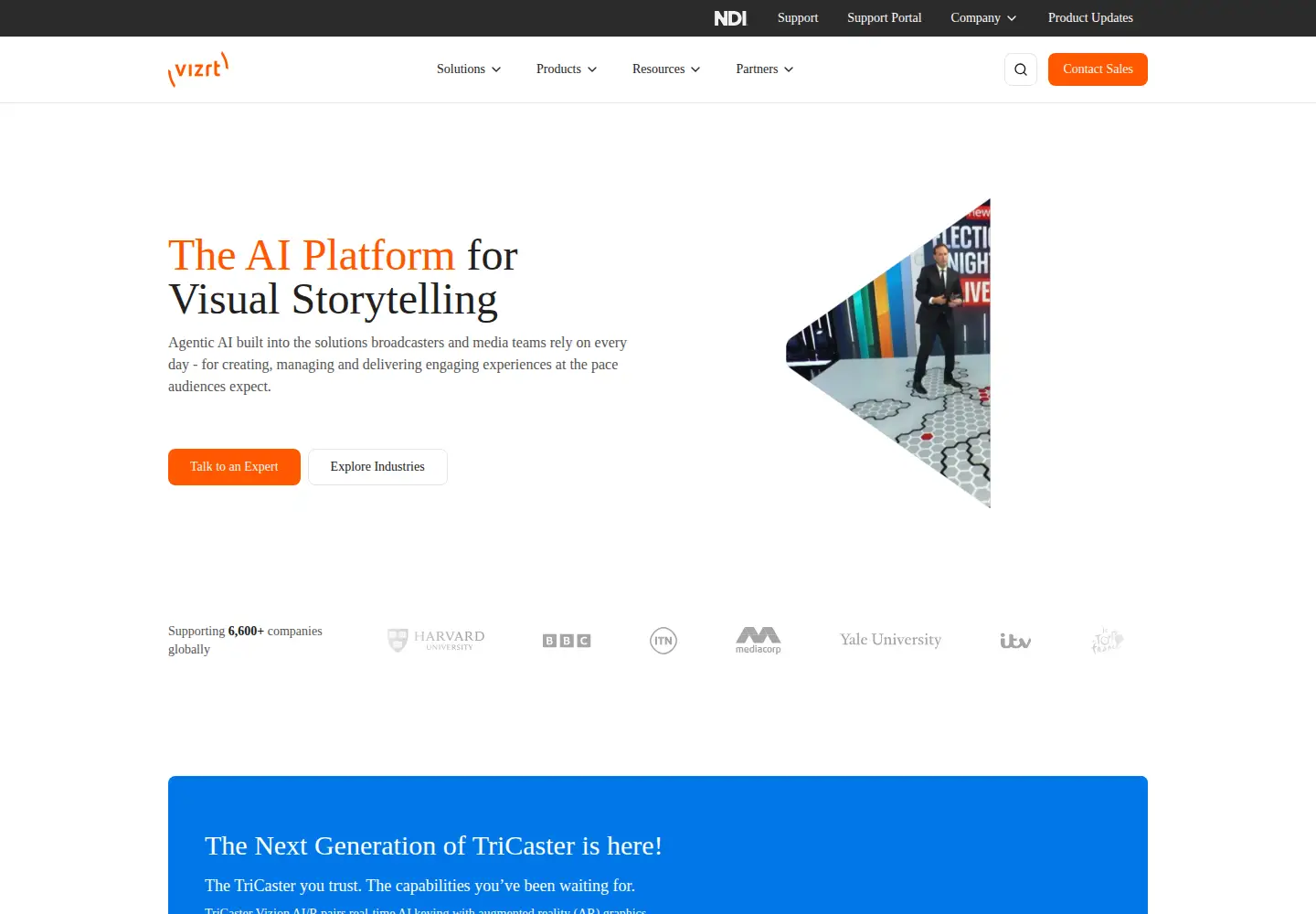The height and width of the screenshot is (914, 1316).
Task: Expand the Solutions dropdown menu
Action: pyautogui.click(x=469, y=69)
